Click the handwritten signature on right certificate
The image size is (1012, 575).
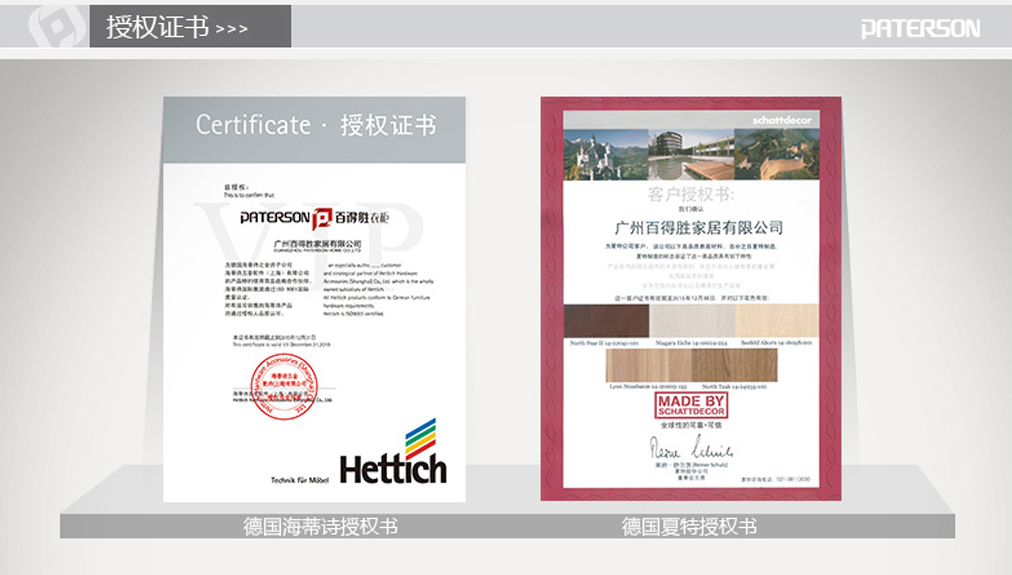(x=691, y=447)
